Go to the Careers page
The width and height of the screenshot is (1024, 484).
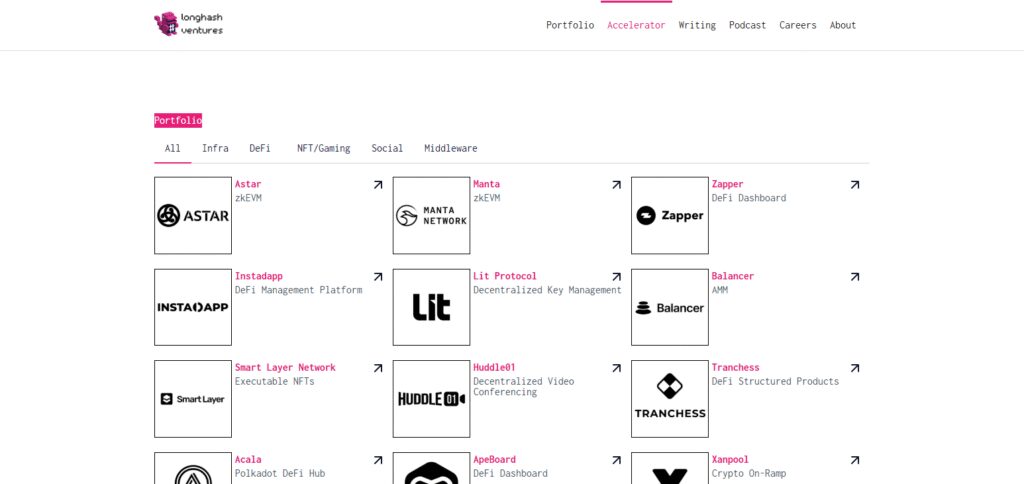click(797, 25)
